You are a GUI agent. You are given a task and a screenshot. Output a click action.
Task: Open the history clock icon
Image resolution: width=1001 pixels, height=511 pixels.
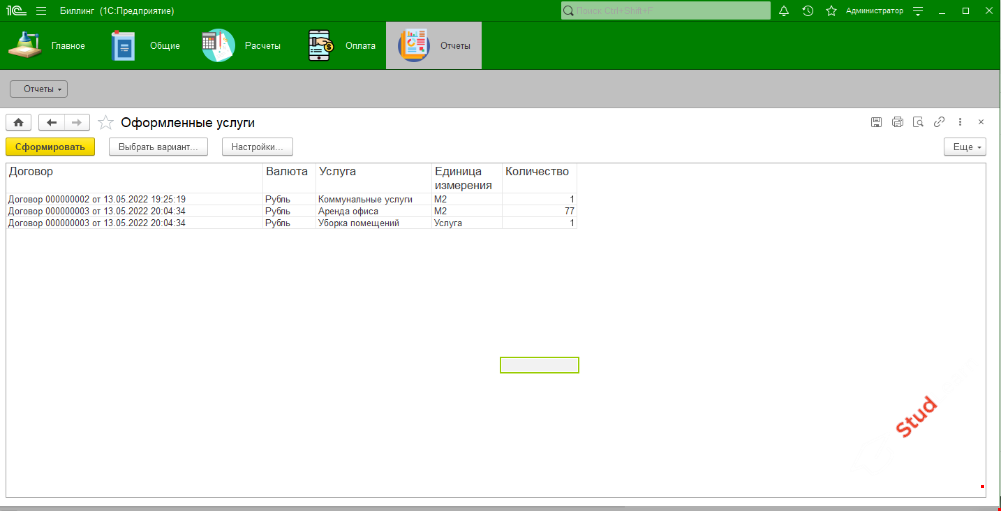(807, 11)
